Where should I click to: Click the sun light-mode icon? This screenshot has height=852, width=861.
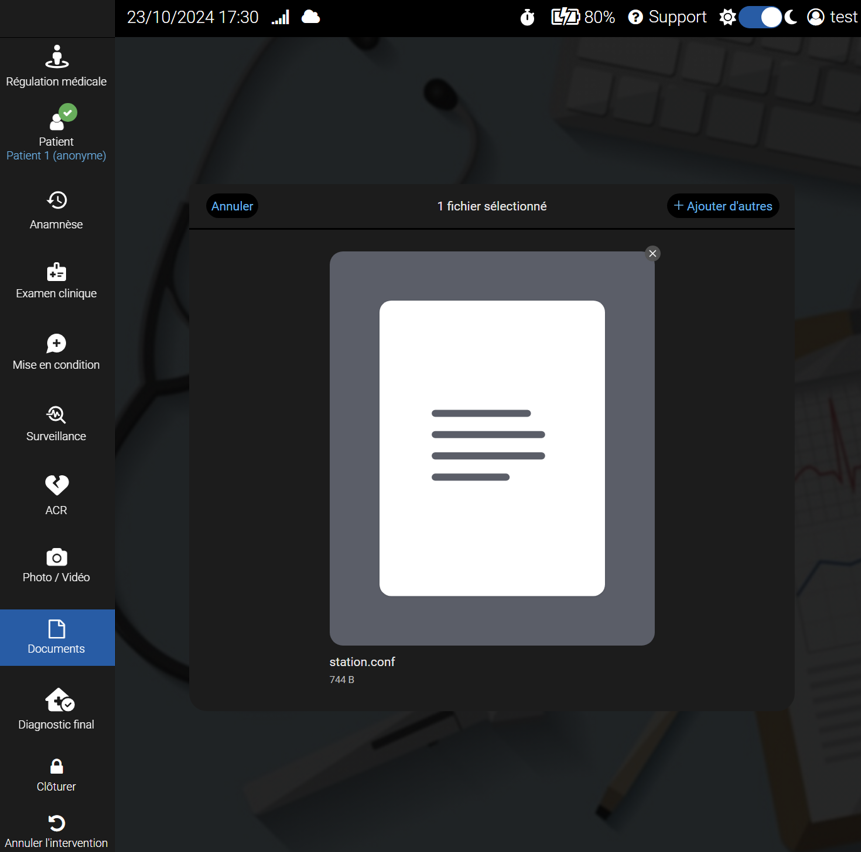click(728, 17)
